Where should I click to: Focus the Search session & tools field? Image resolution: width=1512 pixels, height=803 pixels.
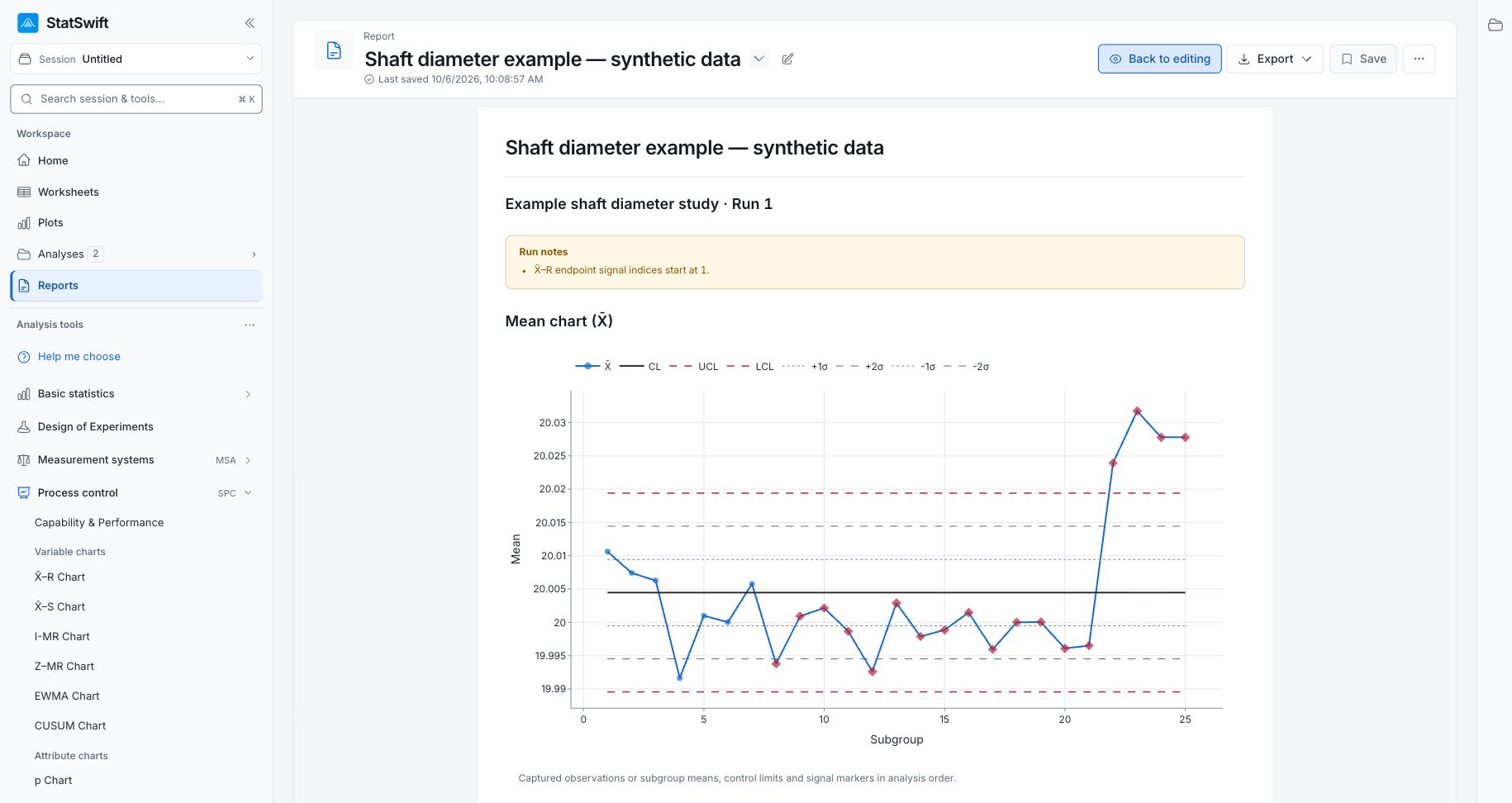click(136, 99)
